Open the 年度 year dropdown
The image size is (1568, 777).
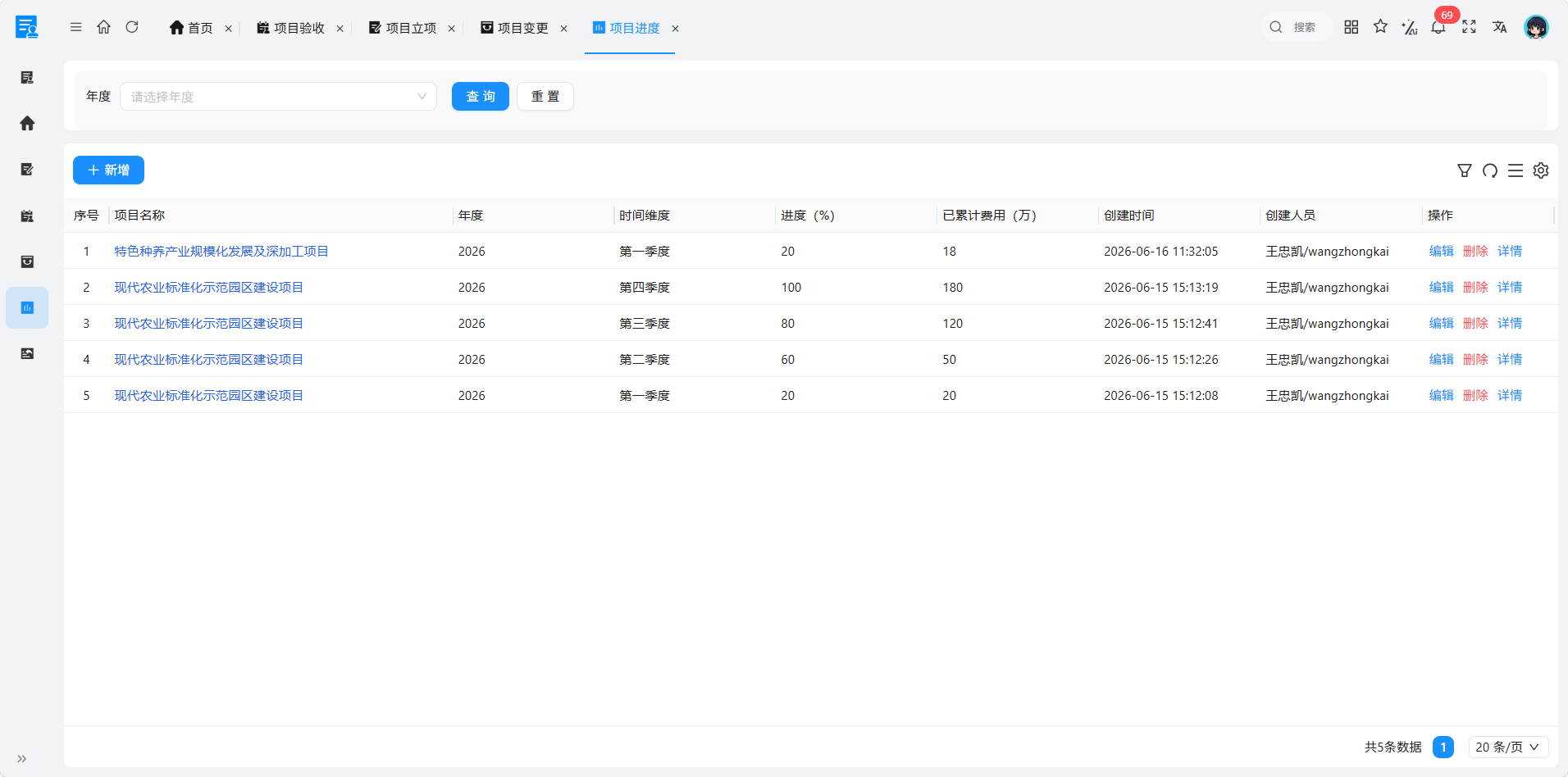pyautogui.click(x=278, y=97)
